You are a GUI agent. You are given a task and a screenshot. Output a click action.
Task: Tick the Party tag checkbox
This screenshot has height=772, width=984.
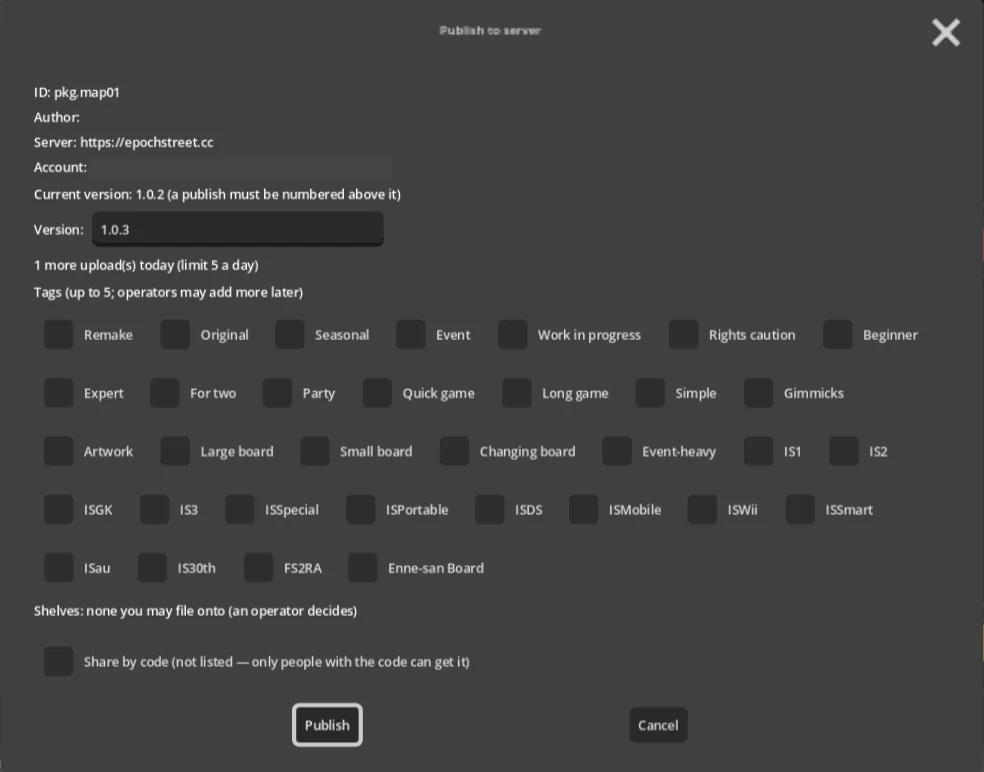point(277,393)
